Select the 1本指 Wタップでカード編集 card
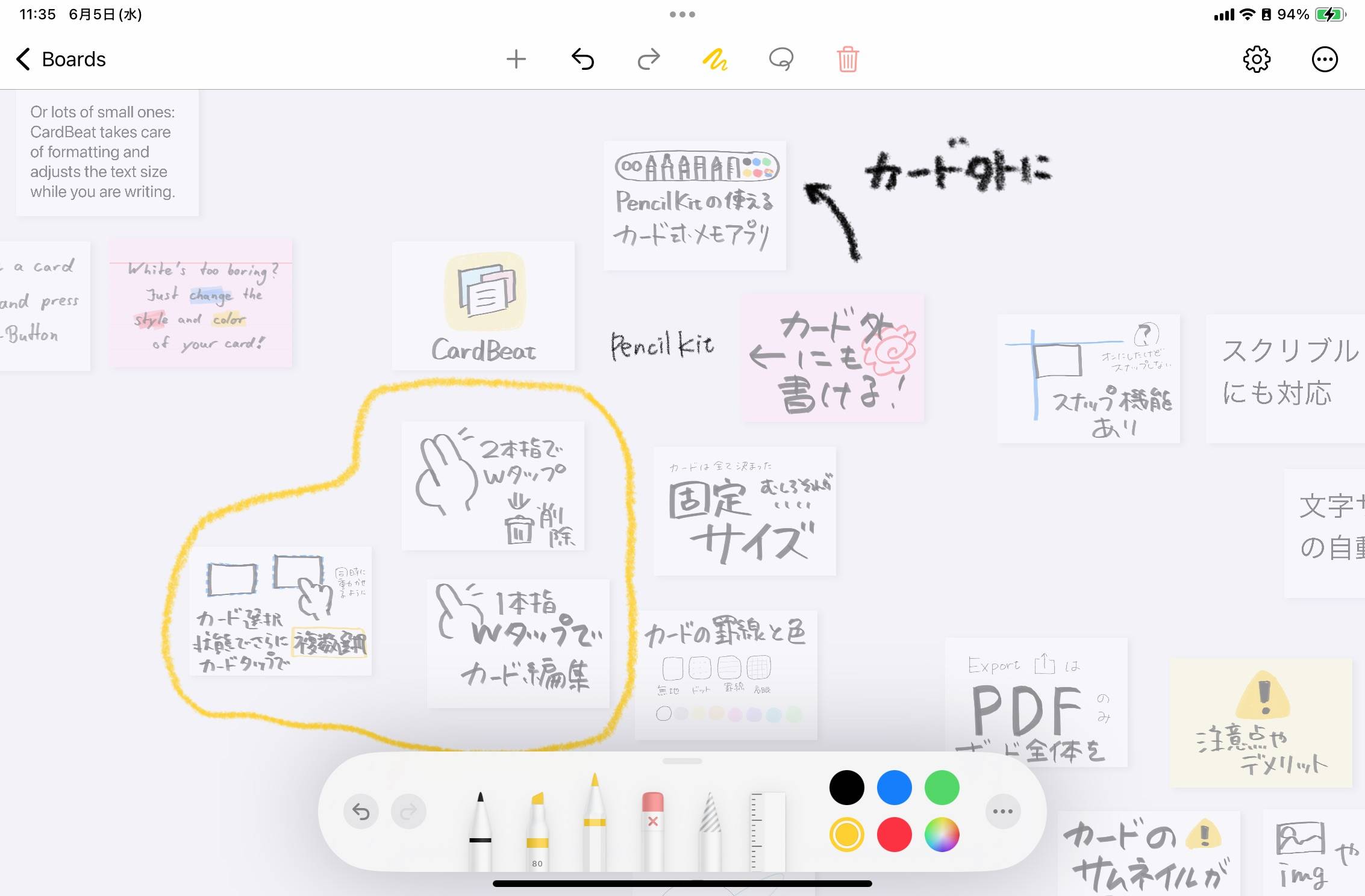1365x896 pixels. coord(518,644)
